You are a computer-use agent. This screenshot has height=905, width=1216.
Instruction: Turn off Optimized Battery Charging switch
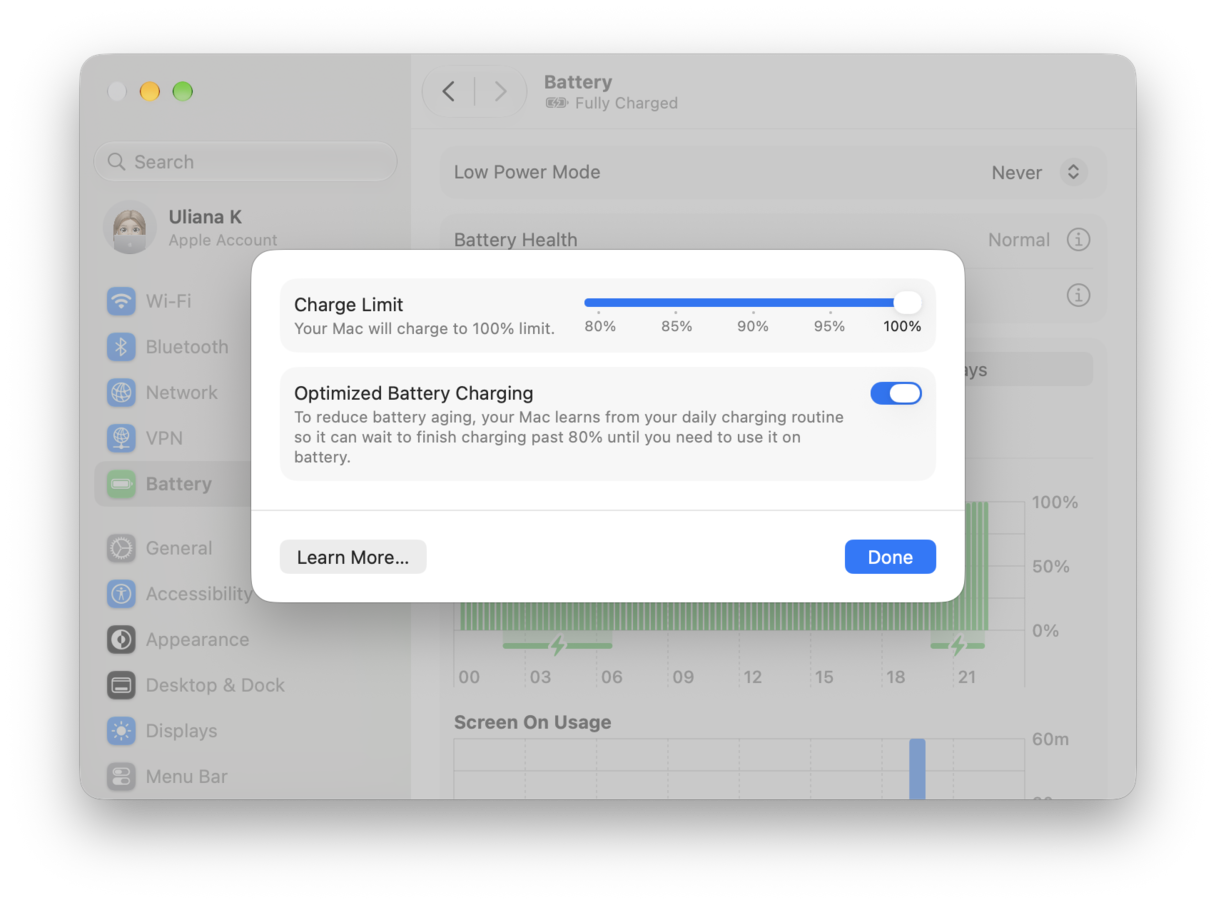[896, 393]
